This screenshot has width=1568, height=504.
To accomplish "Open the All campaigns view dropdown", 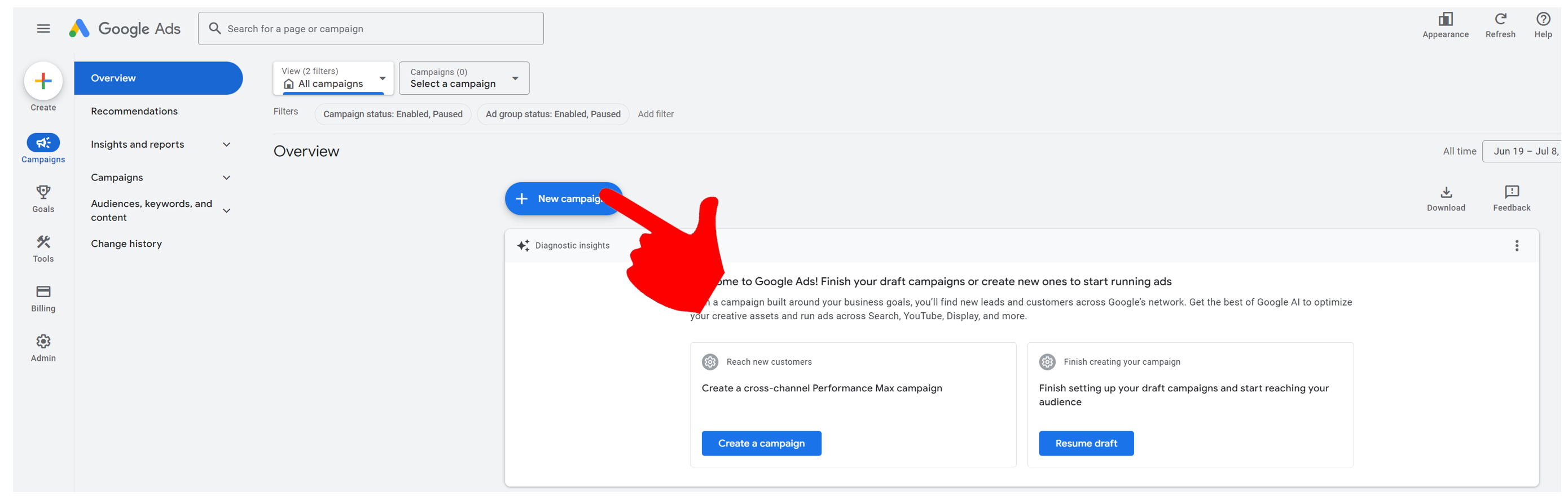I will pyautogui.click(x=333, y=78).
